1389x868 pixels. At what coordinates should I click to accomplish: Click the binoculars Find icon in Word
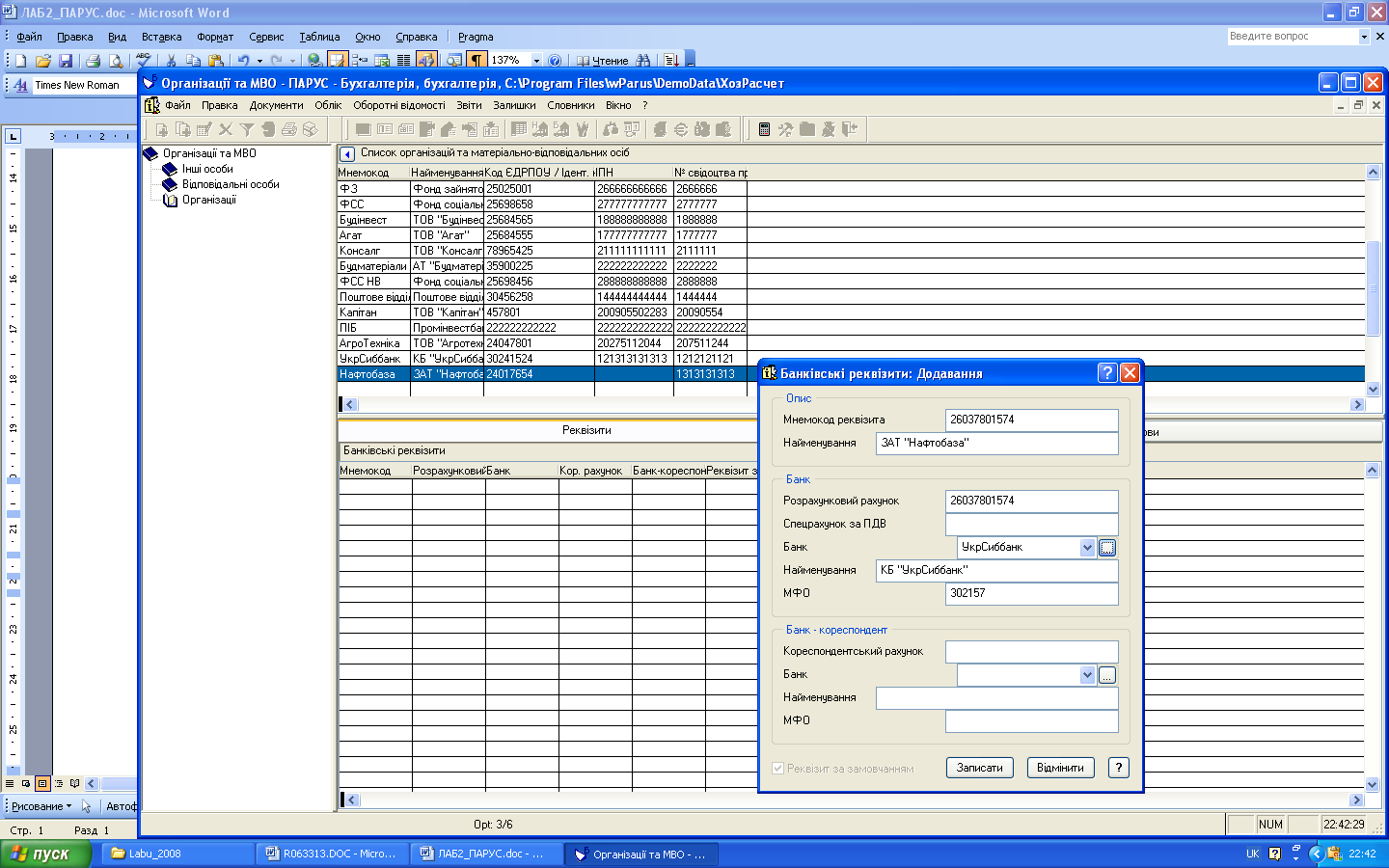(x=643, y=60)
